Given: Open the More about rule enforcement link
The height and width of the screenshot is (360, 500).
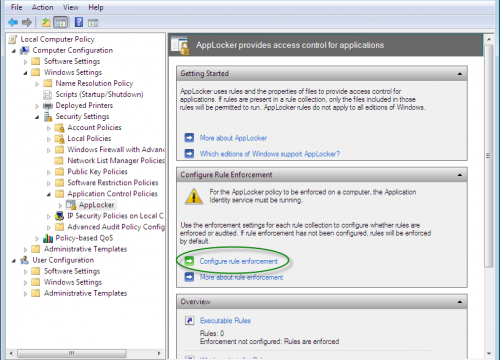Looking at the screenshot, I should (241, 277).
